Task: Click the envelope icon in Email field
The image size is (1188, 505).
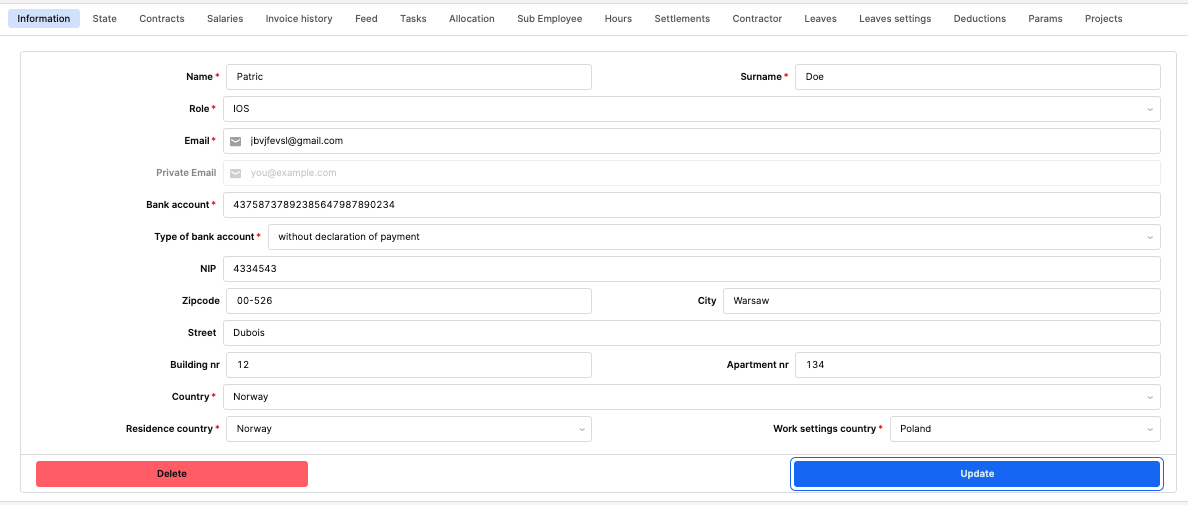Action: coord(236,141)
